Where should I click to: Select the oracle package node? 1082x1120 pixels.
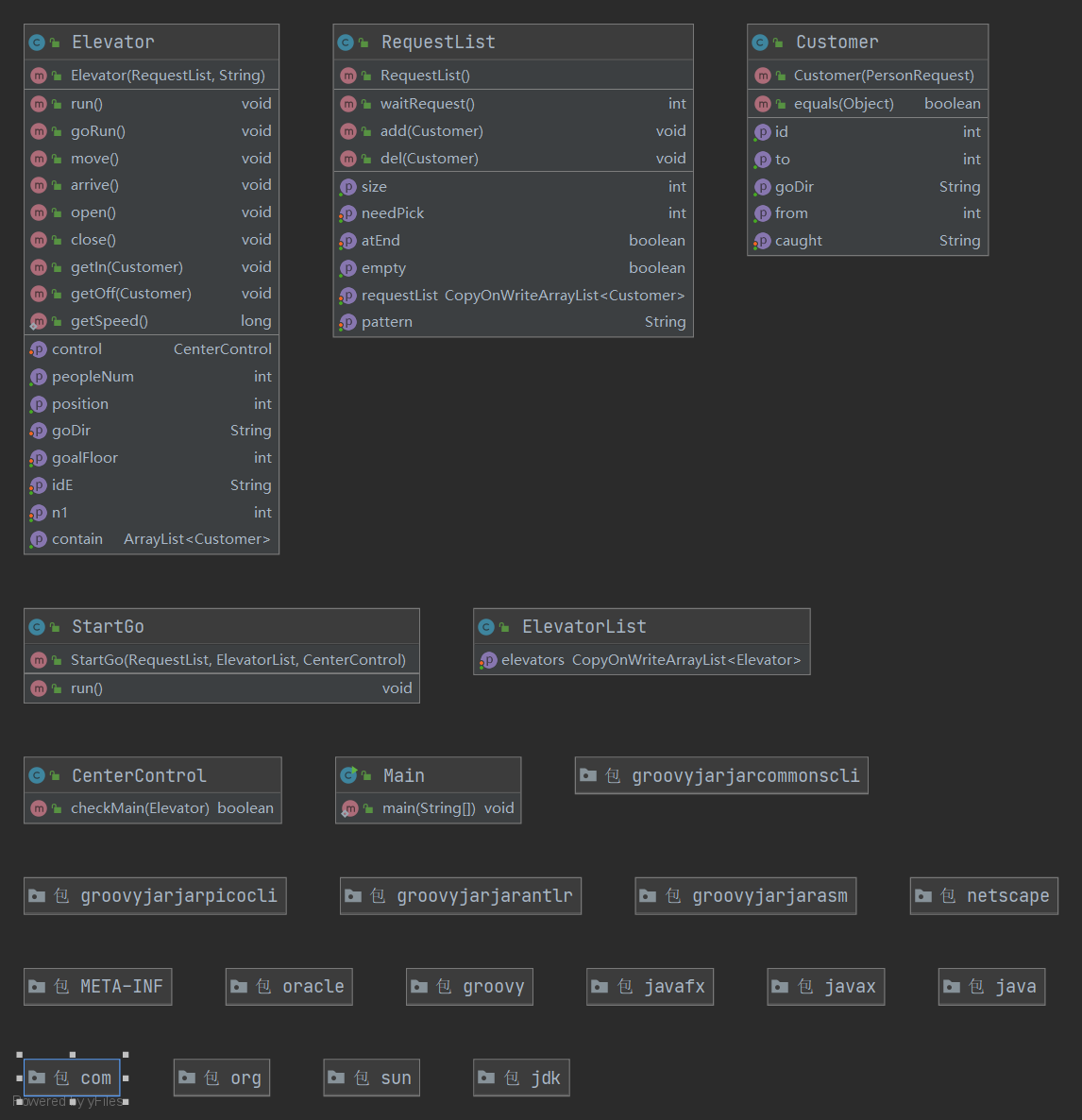(289, 987)
